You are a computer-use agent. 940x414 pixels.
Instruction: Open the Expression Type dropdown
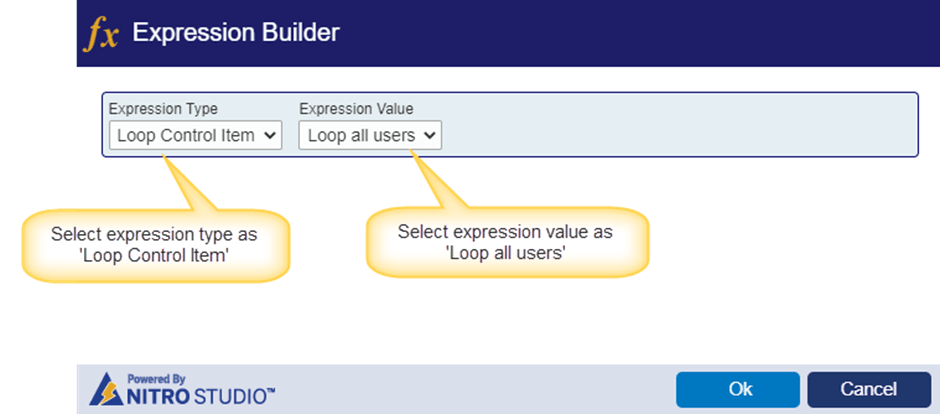click(195, 135)
